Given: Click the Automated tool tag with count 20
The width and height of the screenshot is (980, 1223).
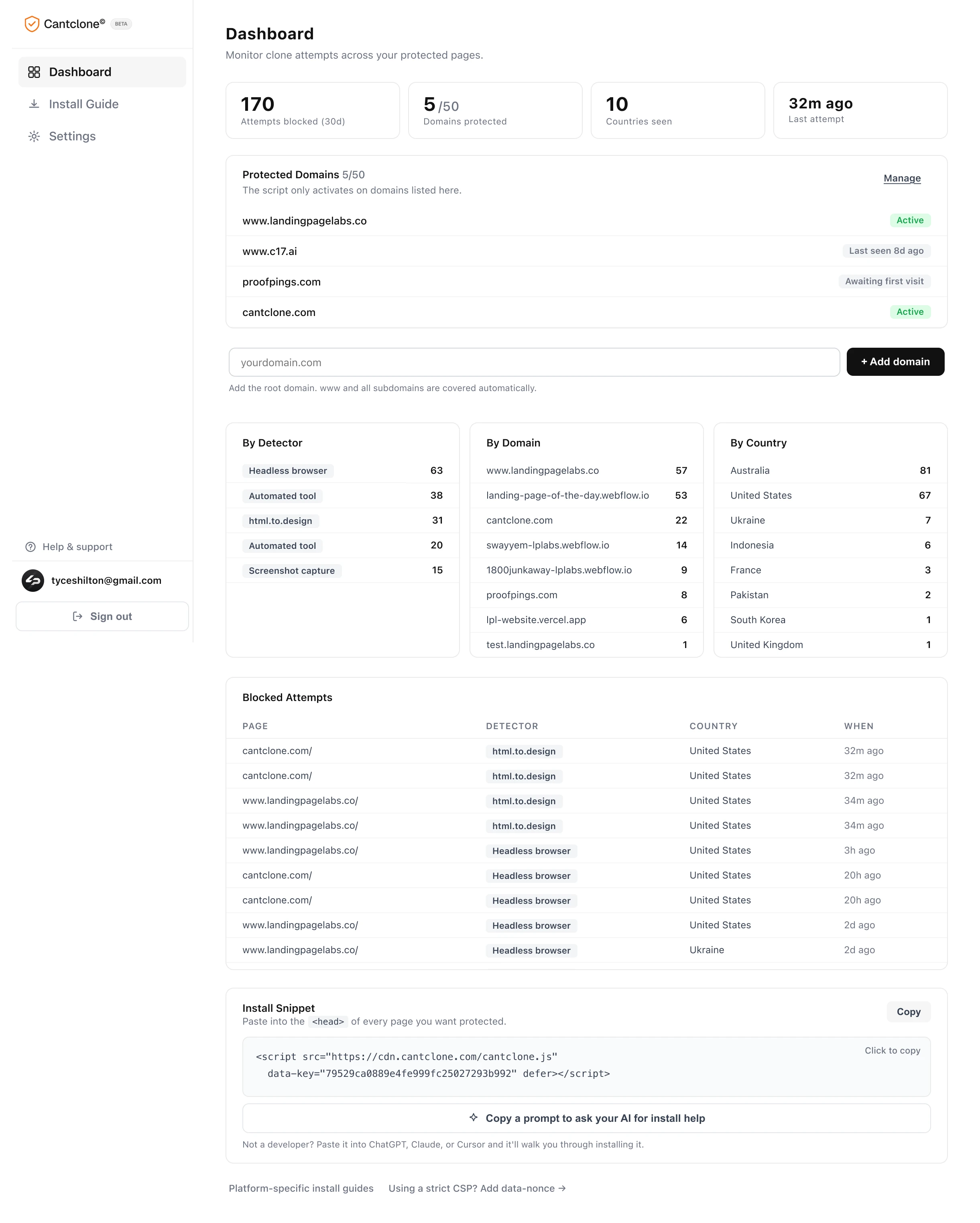Looking at the screenshot, I should [x=283, y=546].
